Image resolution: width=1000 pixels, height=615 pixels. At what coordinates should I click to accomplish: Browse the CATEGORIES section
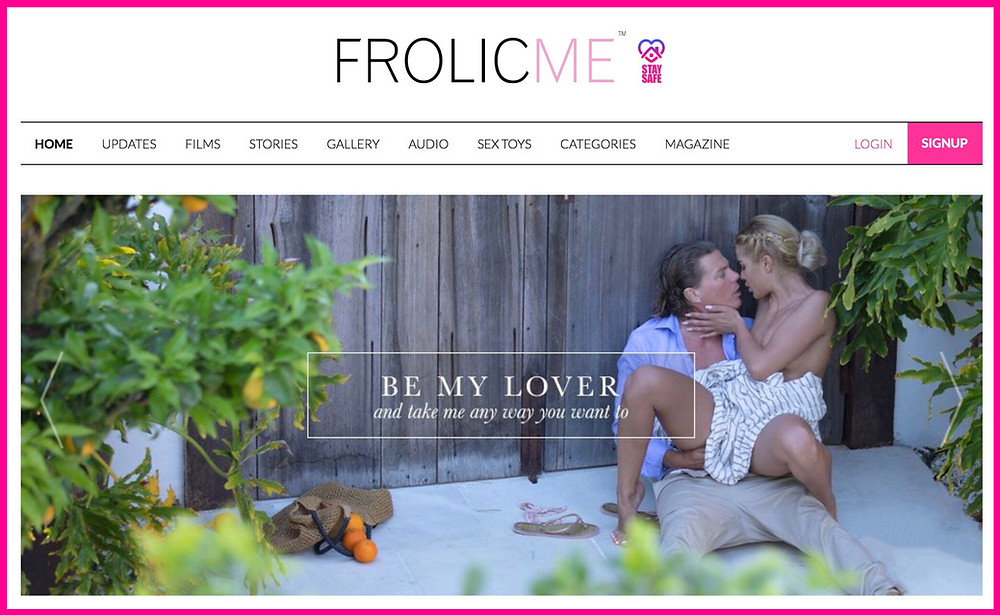(598, 144)
